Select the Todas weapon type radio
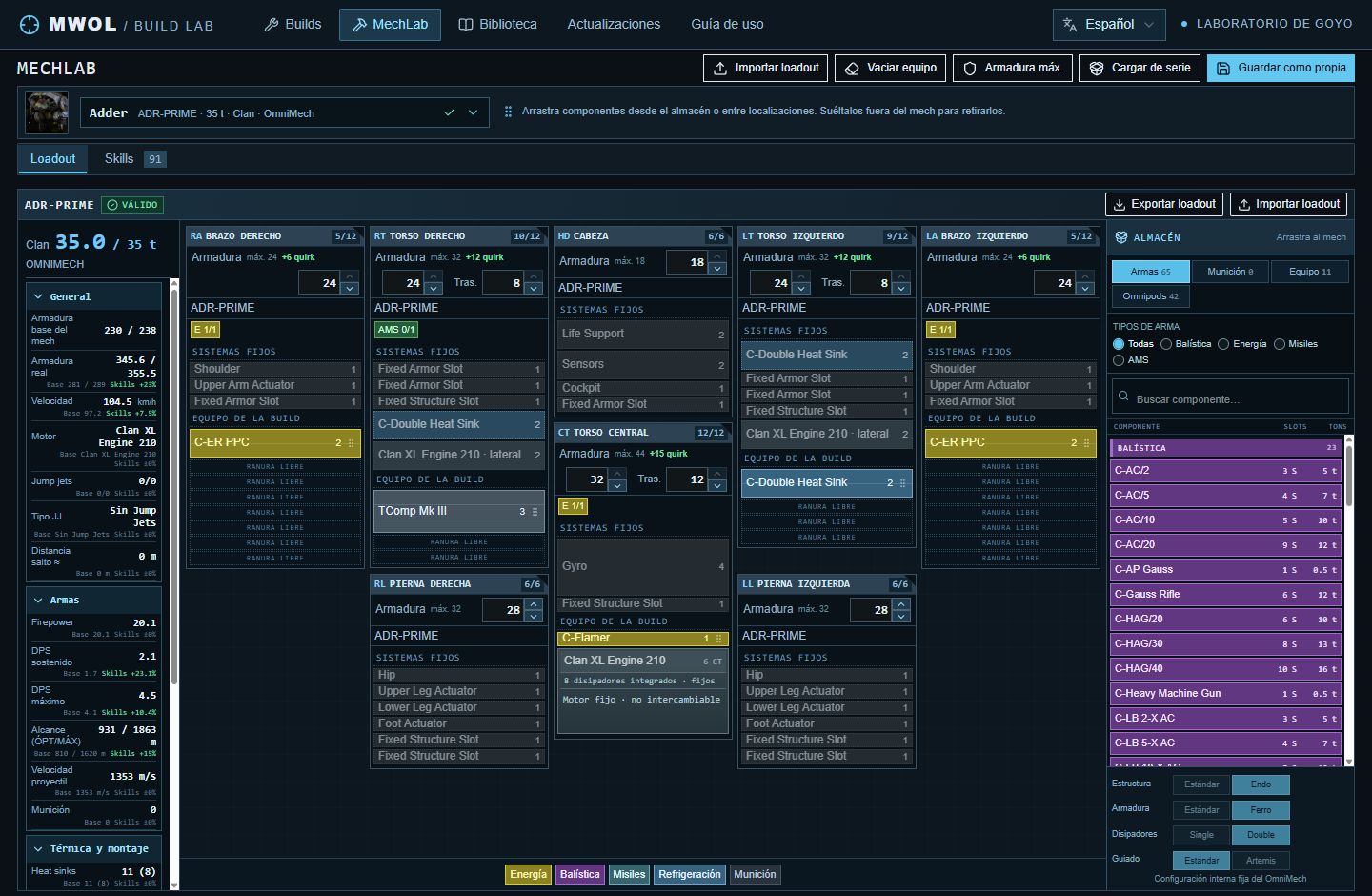This screenshot has width=1372, height=896. [1119, 344]
